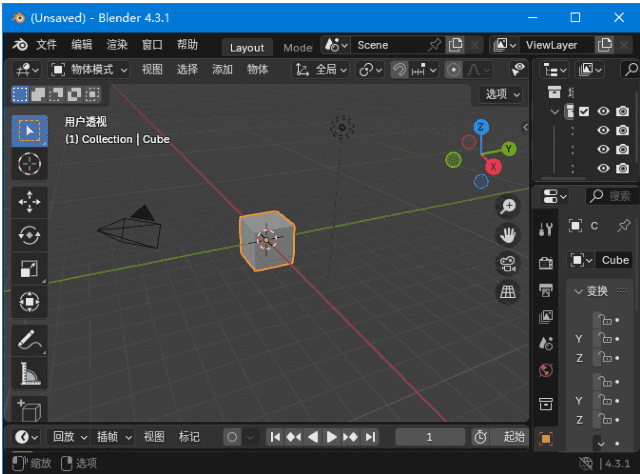Open pivot point dropdown

pyautogui.click(x=370, y=70)
